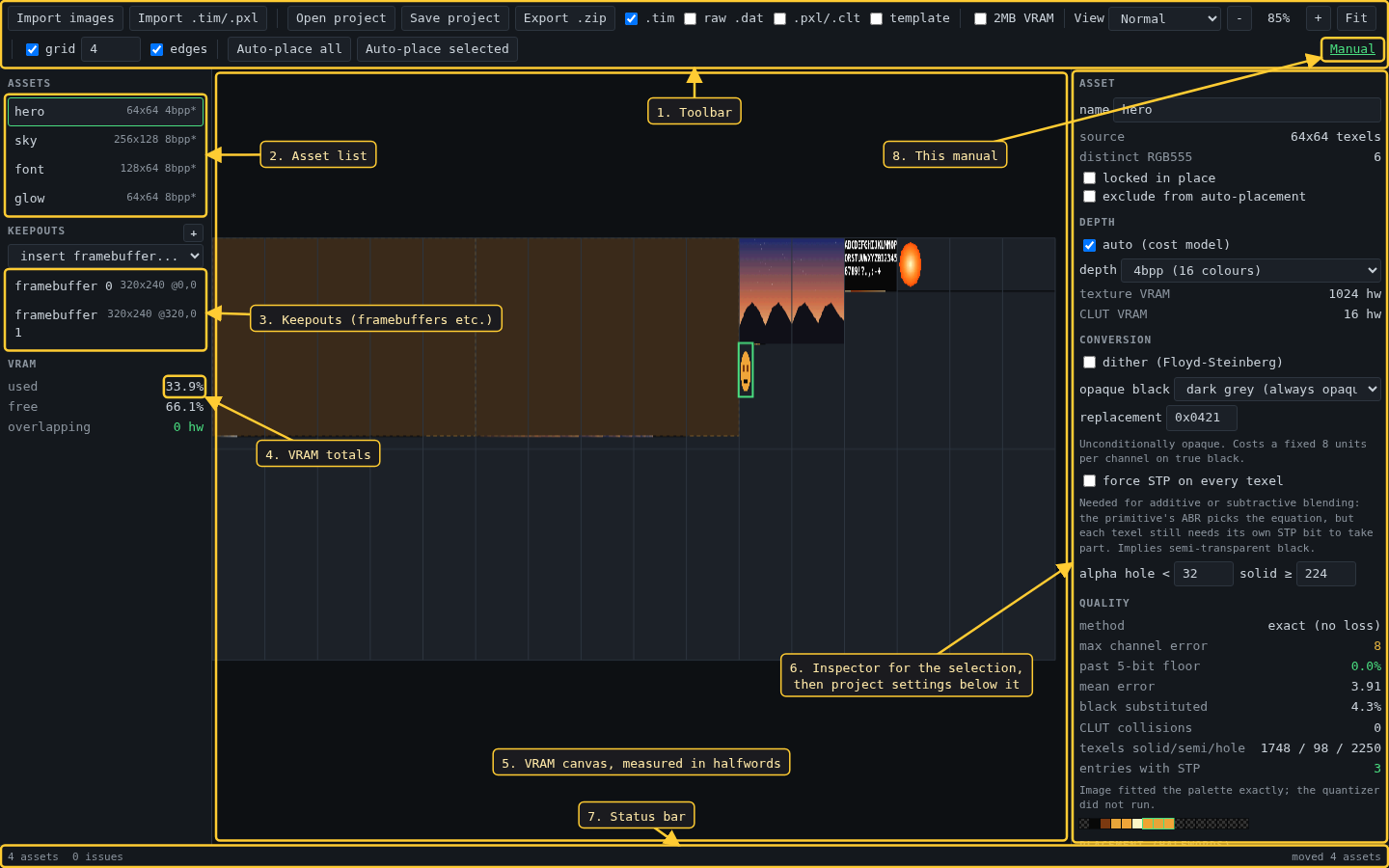The height and width of the screenshot is (868, 1389).
Task: Enable dither (Floyd-Steinberg)
Action: pos(1089,363)
